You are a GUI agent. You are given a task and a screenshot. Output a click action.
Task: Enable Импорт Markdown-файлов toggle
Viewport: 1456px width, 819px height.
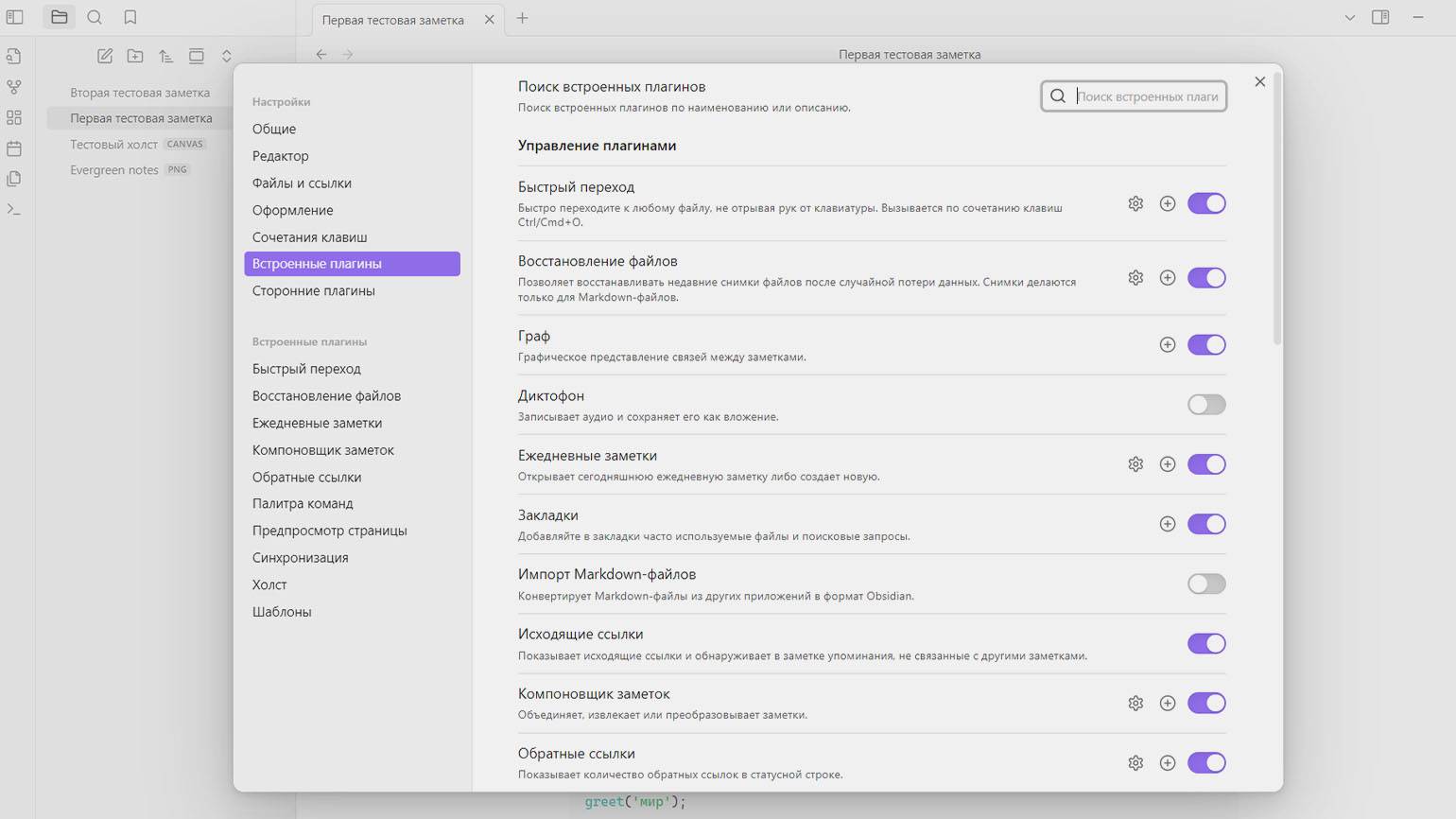point(1206,584)
